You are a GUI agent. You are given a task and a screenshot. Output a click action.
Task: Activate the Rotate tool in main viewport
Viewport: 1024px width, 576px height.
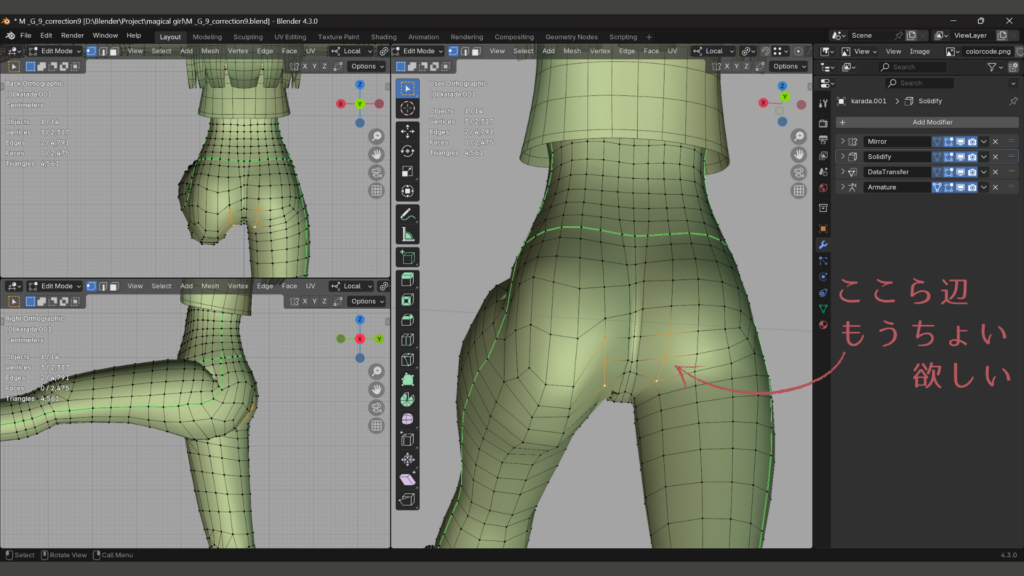(x=408, y=151)
